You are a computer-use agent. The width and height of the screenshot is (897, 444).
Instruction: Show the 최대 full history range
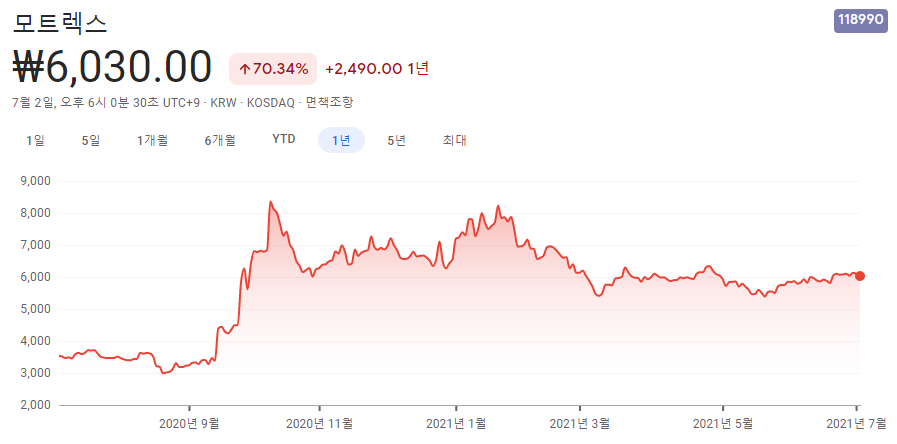click(x=455, y=140)
